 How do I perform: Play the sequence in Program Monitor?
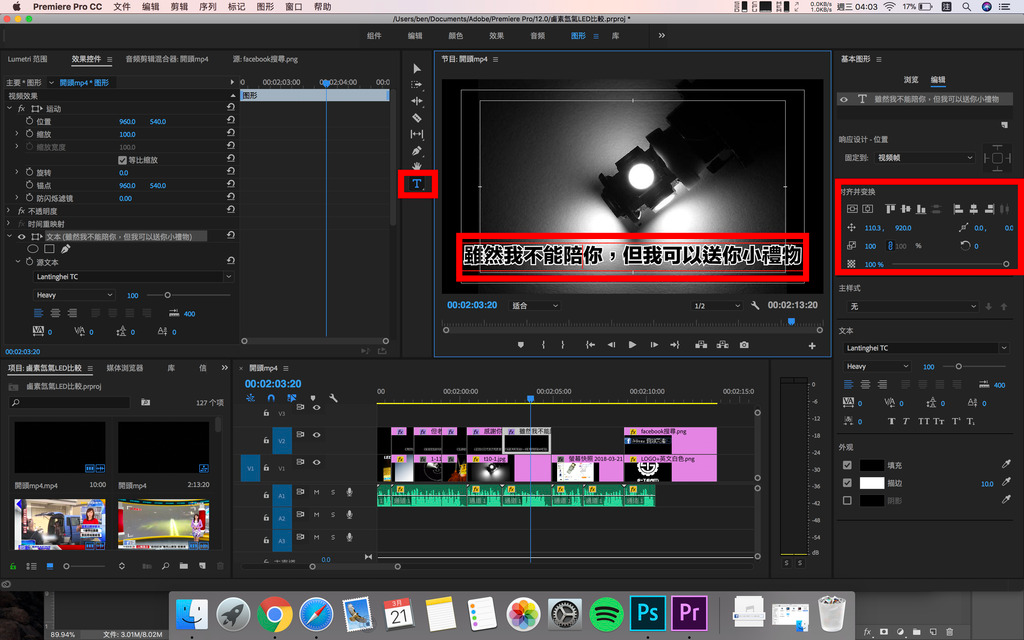632,345
